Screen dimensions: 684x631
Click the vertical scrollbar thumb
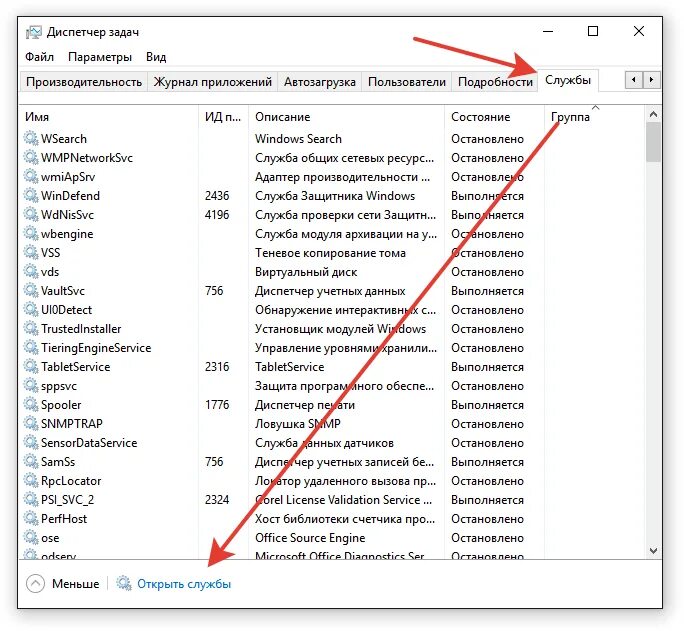(x=653, y=142)
